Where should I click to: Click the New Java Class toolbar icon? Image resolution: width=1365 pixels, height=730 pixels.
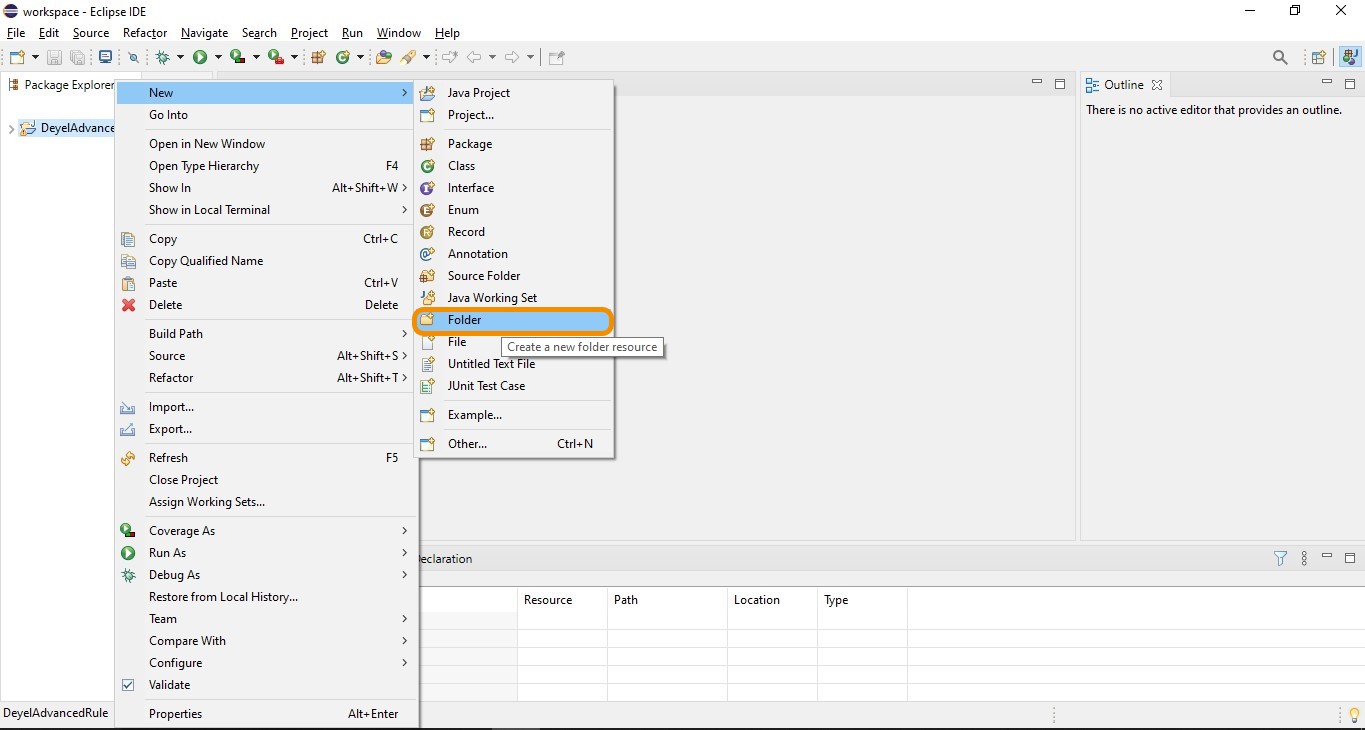tap(343, 57)
